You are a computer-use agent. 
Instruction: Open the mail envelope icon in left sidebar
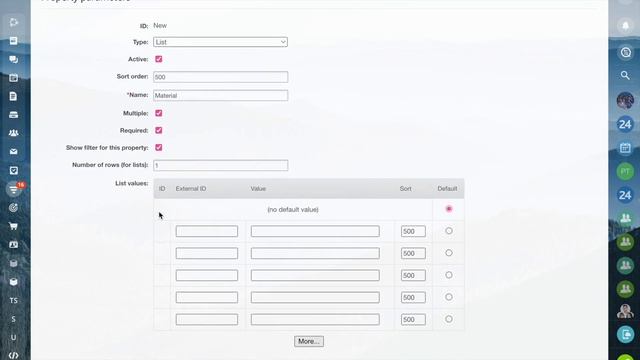click(13, 152)
